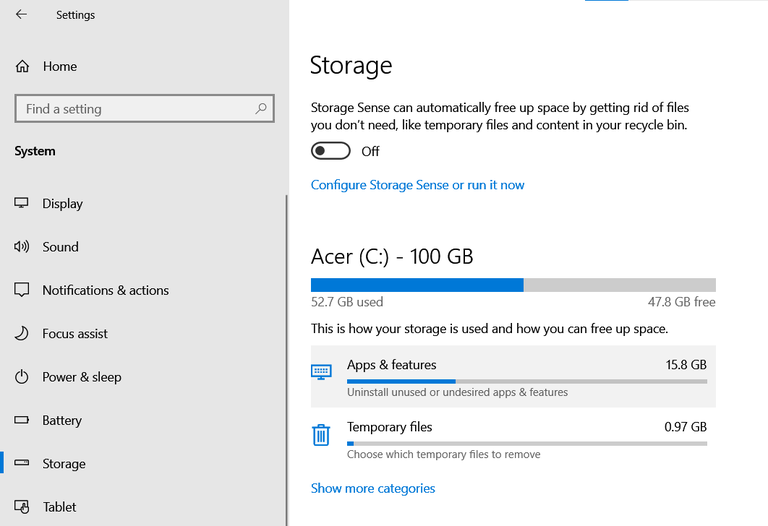Open the Storage settings page
This screenshot has width=768, height=526.
tap(64, 464)
